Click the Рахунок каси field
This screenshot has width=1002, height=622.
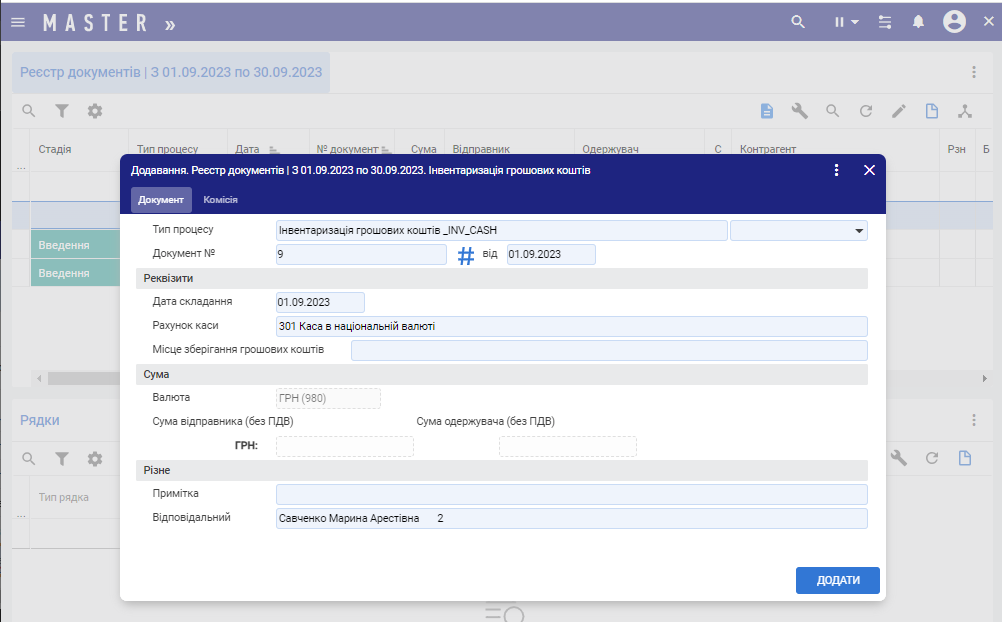[571, 326]
